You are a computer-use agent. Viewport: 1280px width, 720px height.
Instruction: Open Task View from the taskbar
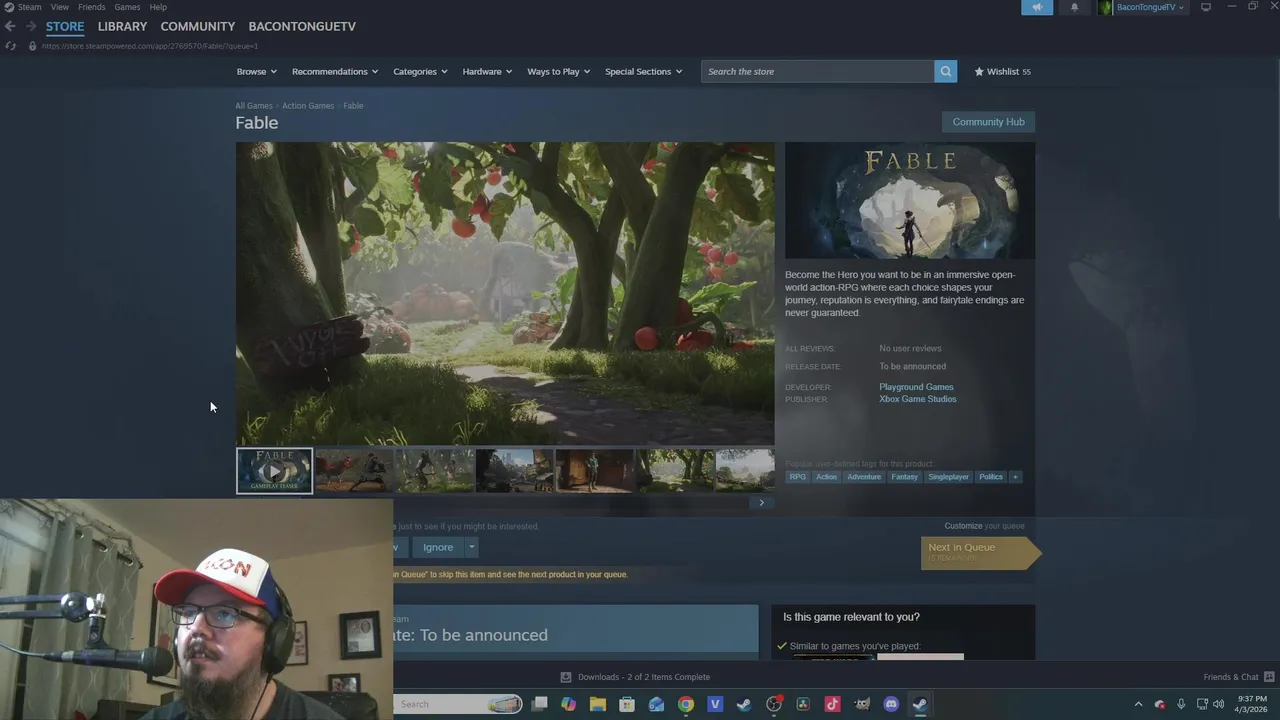[539, 704]
